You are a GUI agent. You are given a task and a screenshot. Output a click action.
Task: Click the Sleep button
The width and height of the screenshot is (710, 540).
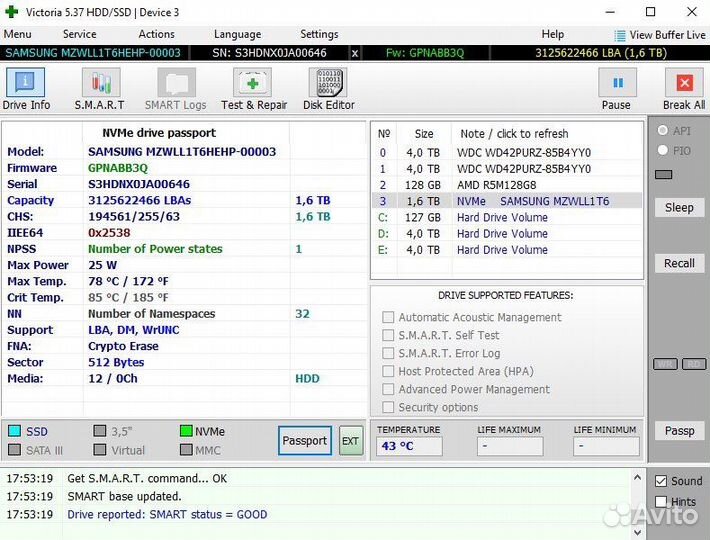click(x=679, y=208)
